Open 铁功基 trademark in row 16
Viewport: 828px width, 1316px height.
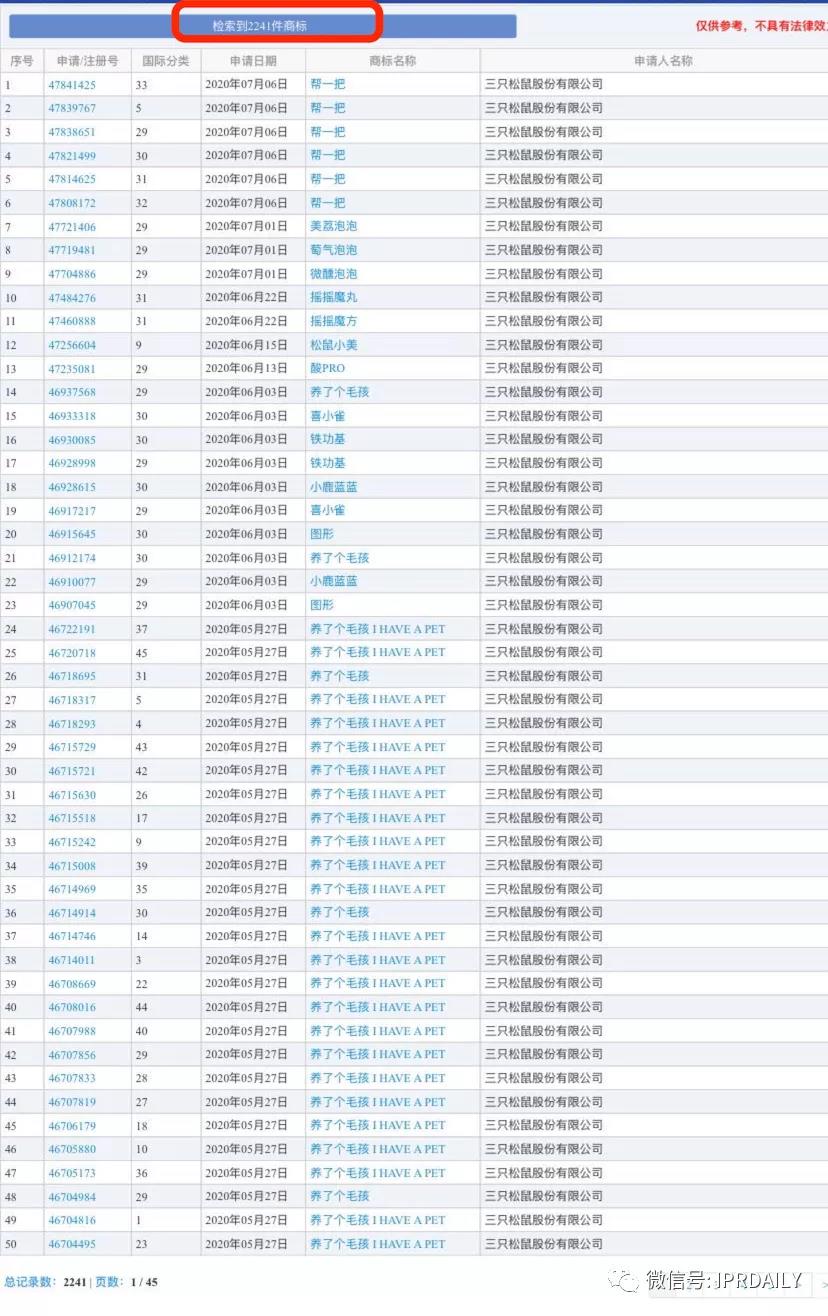tap(327, 439)
